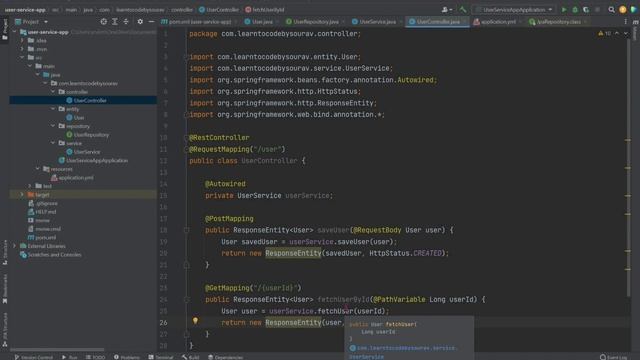Click Expand All in Project panel
Image resolution: width=640 pixels, height=360 pixels.
[115, 22]
